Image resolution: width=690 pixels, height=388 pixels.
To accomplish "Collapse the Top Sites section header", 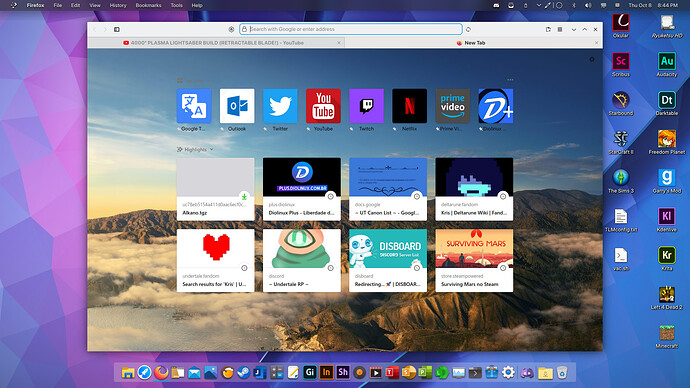I will 194,81.
